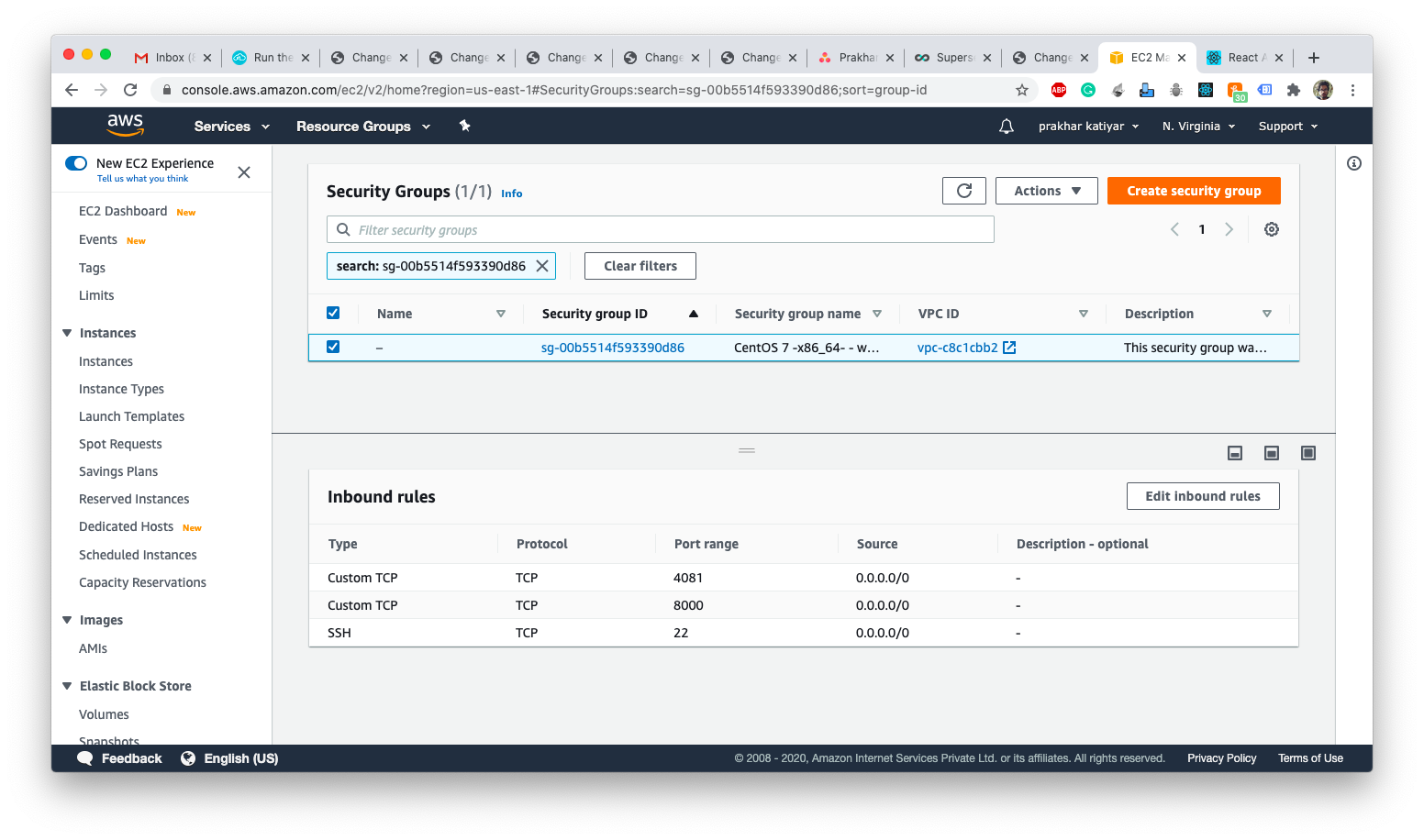
Task: Click the pin shortcut icon in navbar
Action: point(465,126)
